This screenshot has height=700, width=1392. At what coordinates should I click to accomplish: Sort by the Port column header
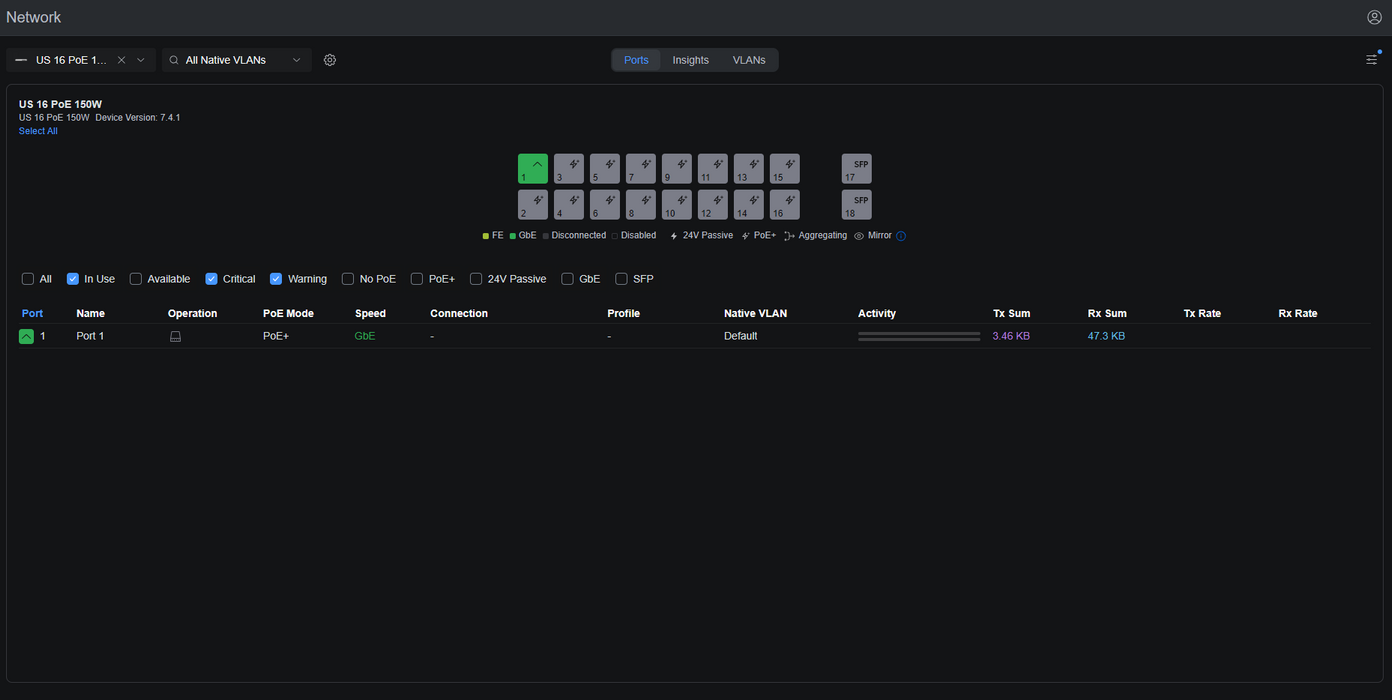coord(32,313)
